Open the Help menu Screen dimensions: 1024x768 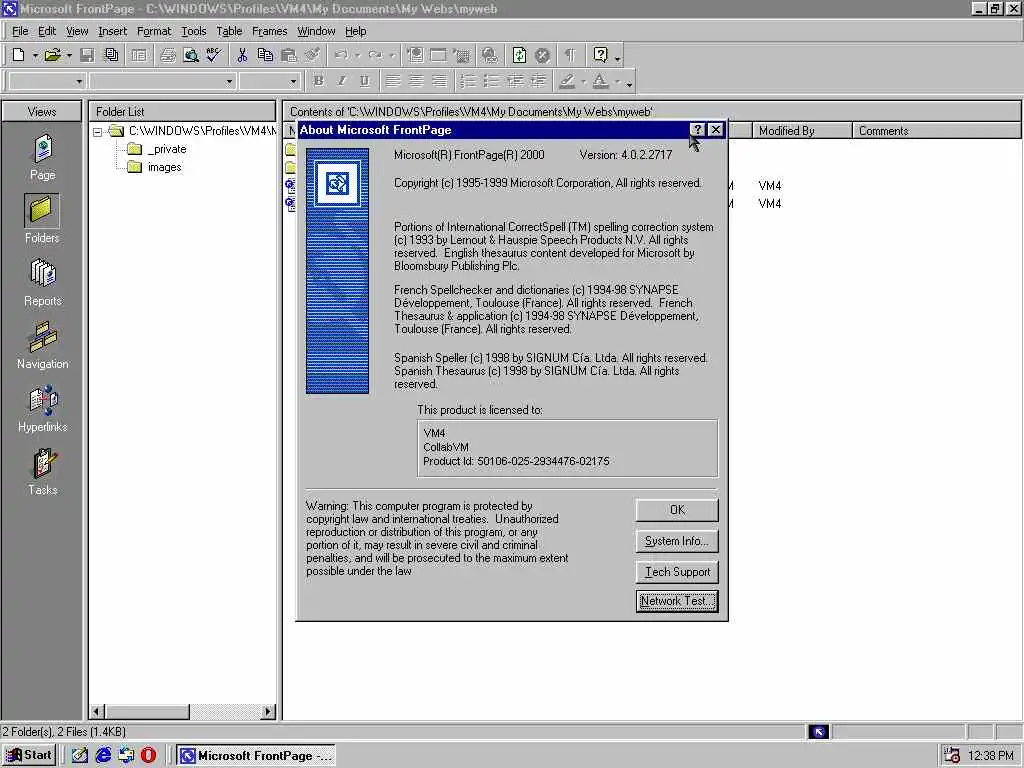point(355,31)
